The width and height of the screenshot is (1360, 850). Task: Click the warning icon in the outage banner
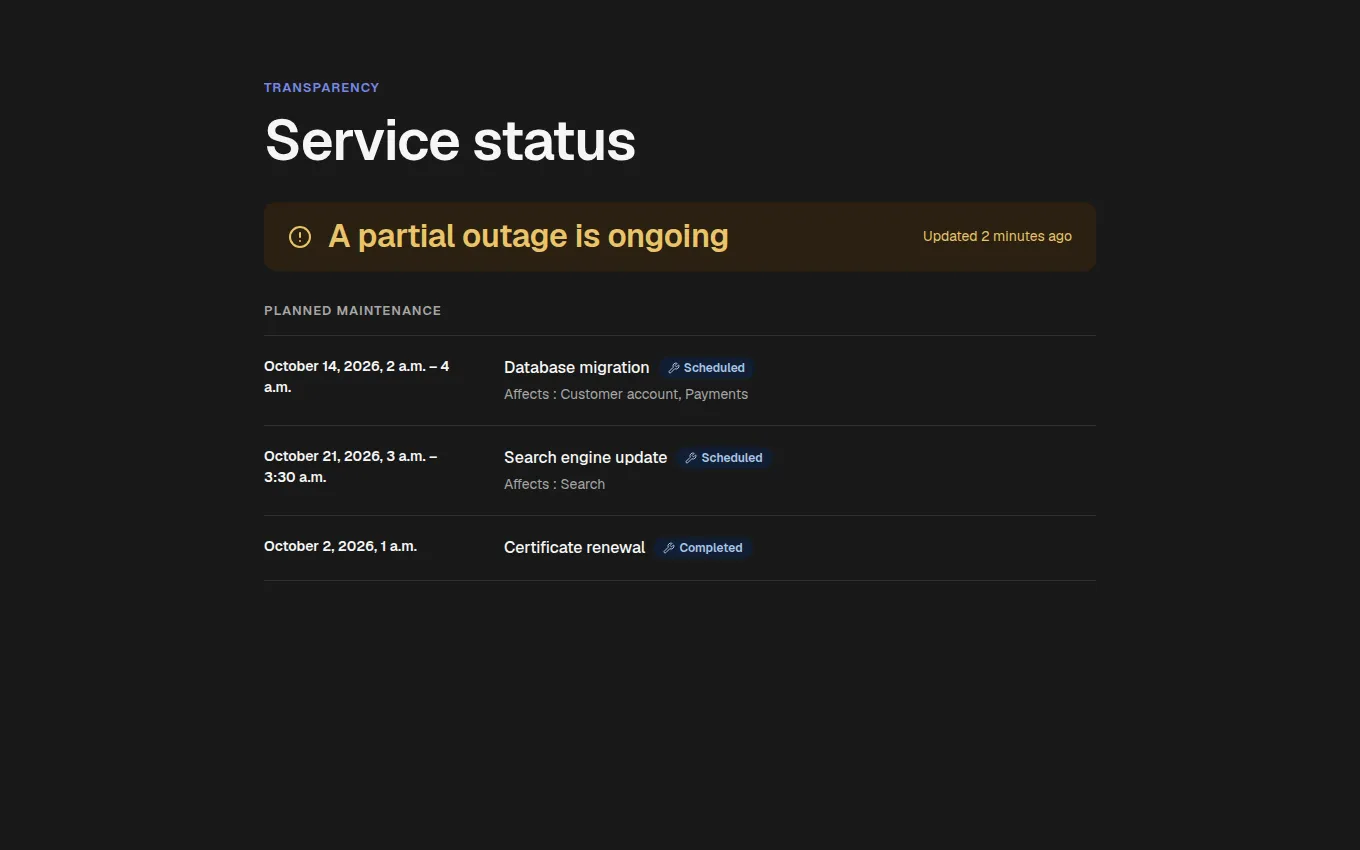pyautogui.click(x=300, y=237)
